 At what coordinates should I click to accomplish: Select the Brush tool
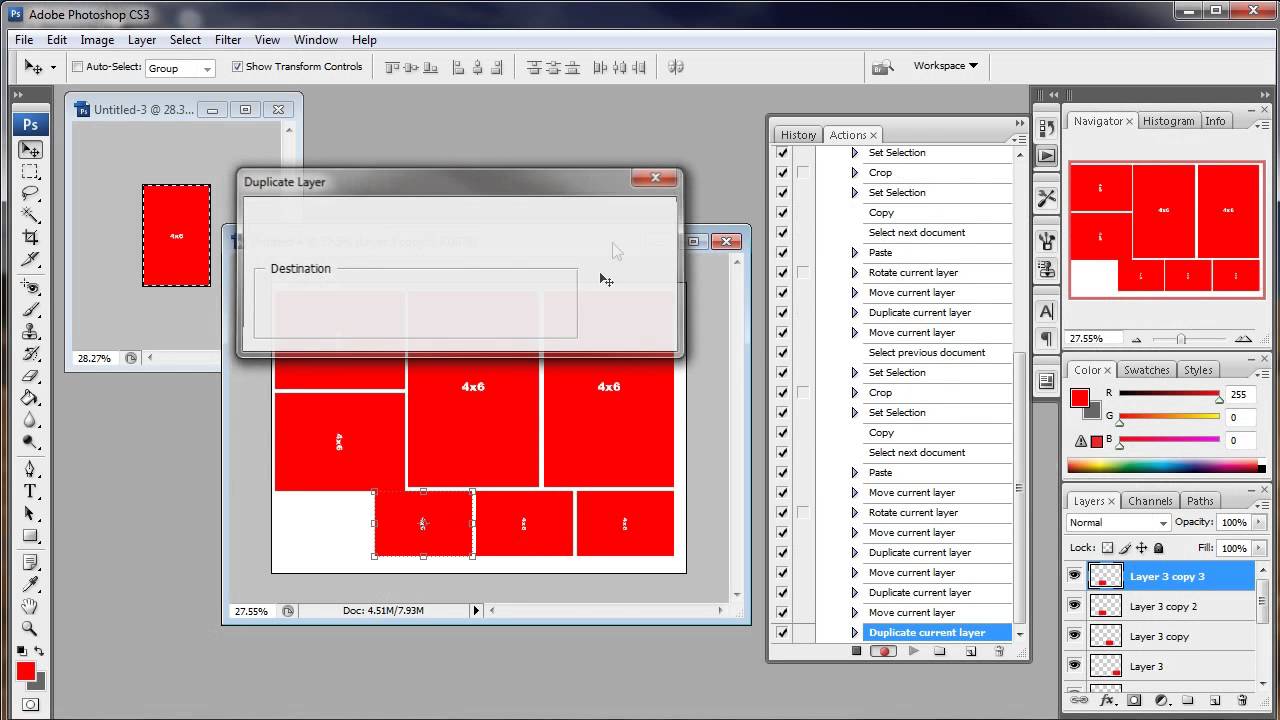(30, 310)
